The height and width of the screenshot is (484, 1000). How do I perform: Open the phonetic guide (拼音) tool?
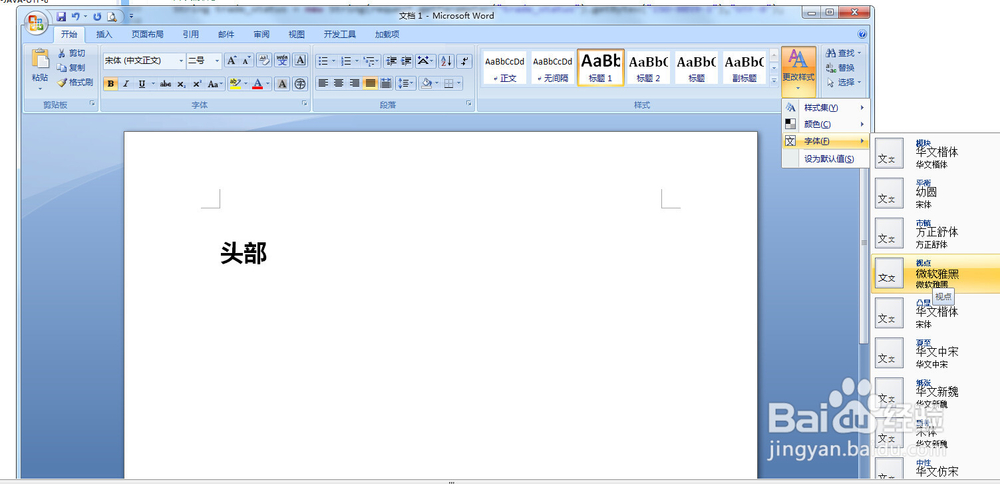(x=282, y=61)
